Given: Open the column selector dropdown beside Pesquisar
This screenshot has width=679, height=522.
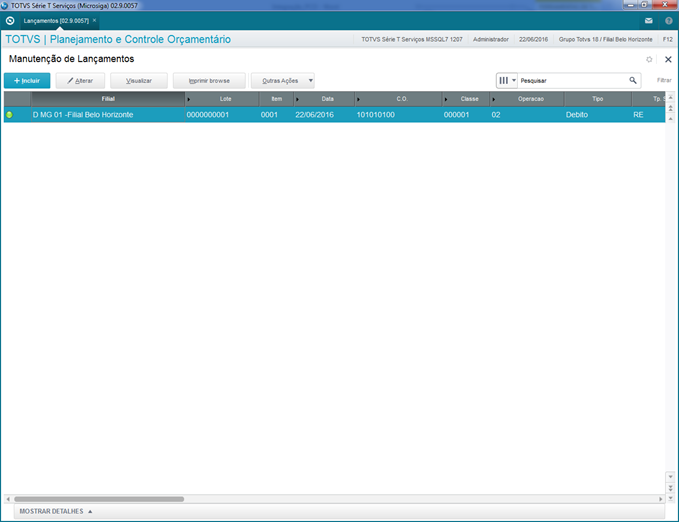Looking at the screenshot, I should (507, 80).
